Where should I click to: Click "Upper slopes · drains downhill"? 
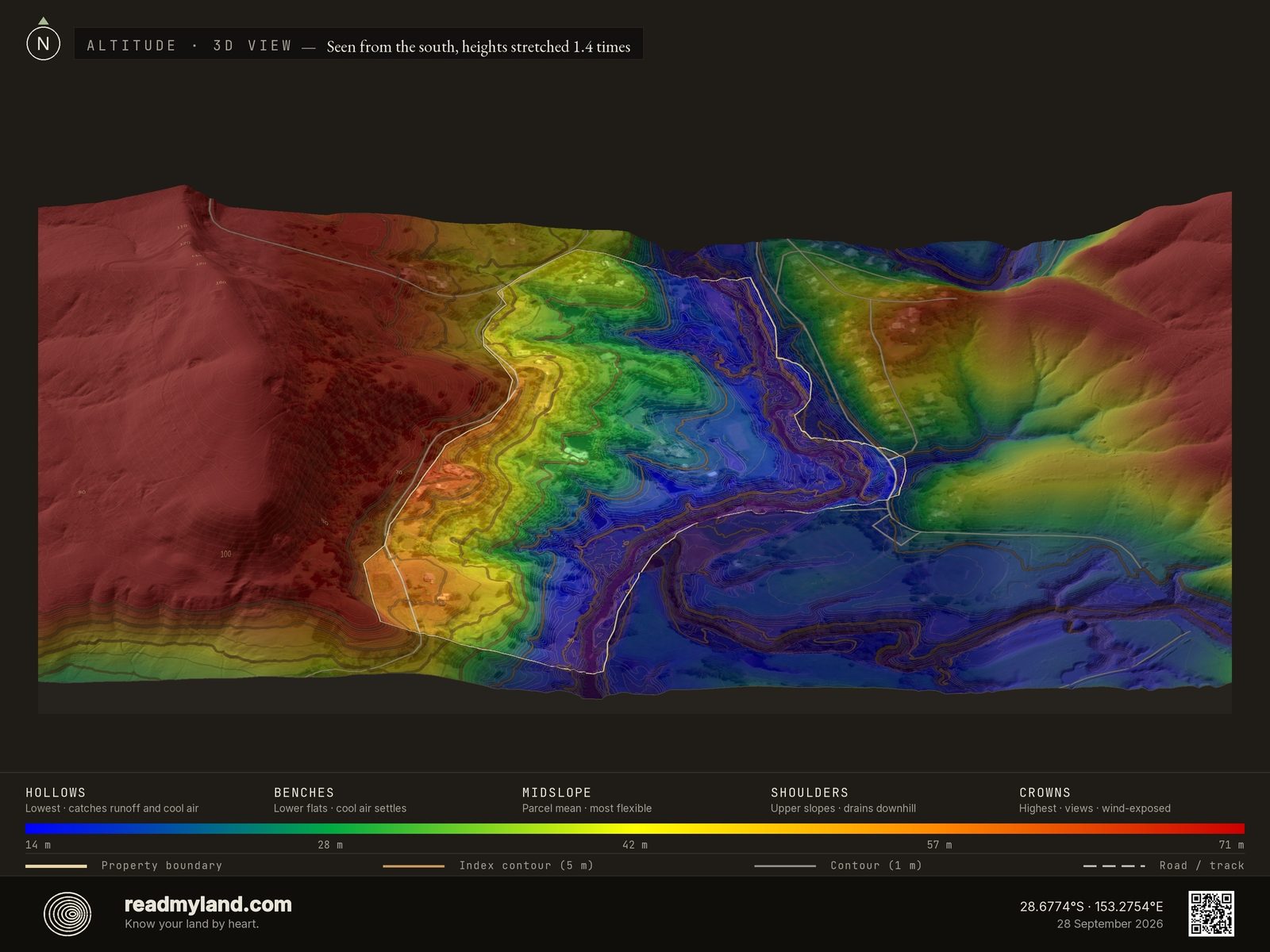843,808
